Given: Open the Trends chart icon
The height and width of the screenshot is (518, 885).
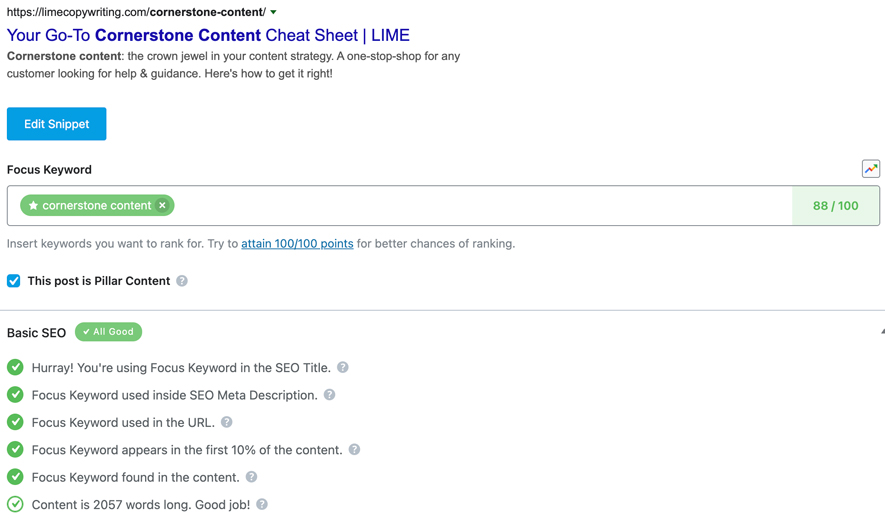Looking at the screenshot, I should point(870,169).
